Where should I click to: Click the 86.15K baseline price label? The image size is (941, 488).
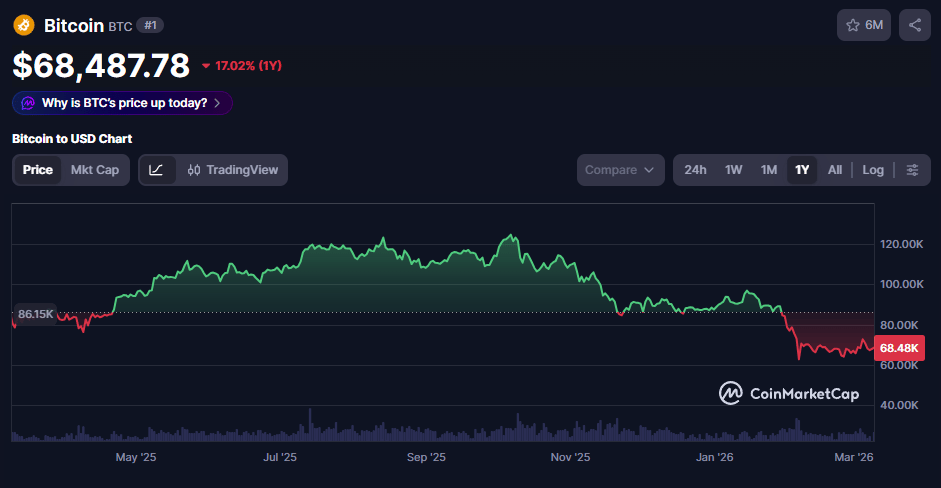[x=35, y=314]
